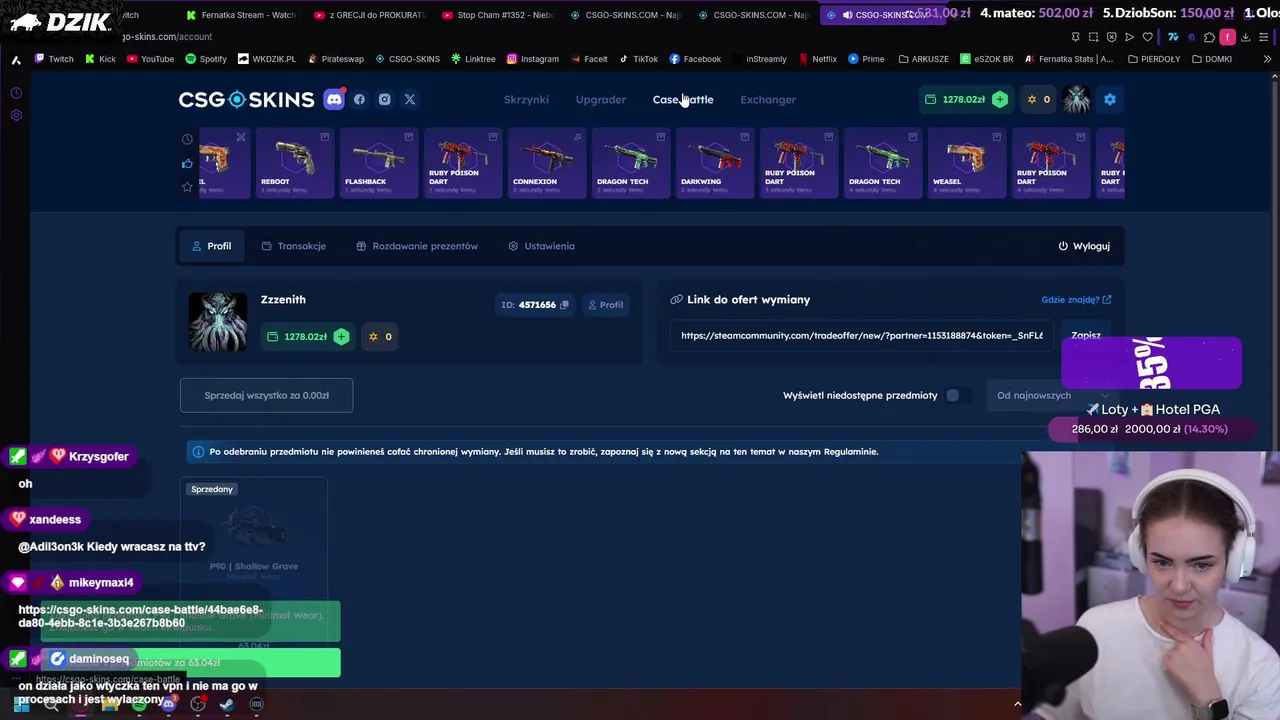The height and width of the screenshot is (720, 1280).
Task: Click the Wyloguj button
Action: [1084, 246]
